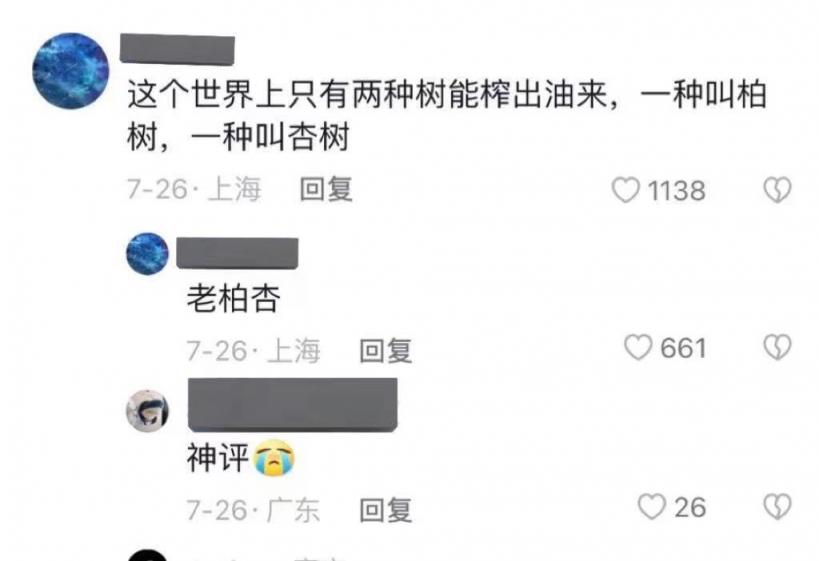Reply to the 神评 comment from 广东

[x=385, y=510]
